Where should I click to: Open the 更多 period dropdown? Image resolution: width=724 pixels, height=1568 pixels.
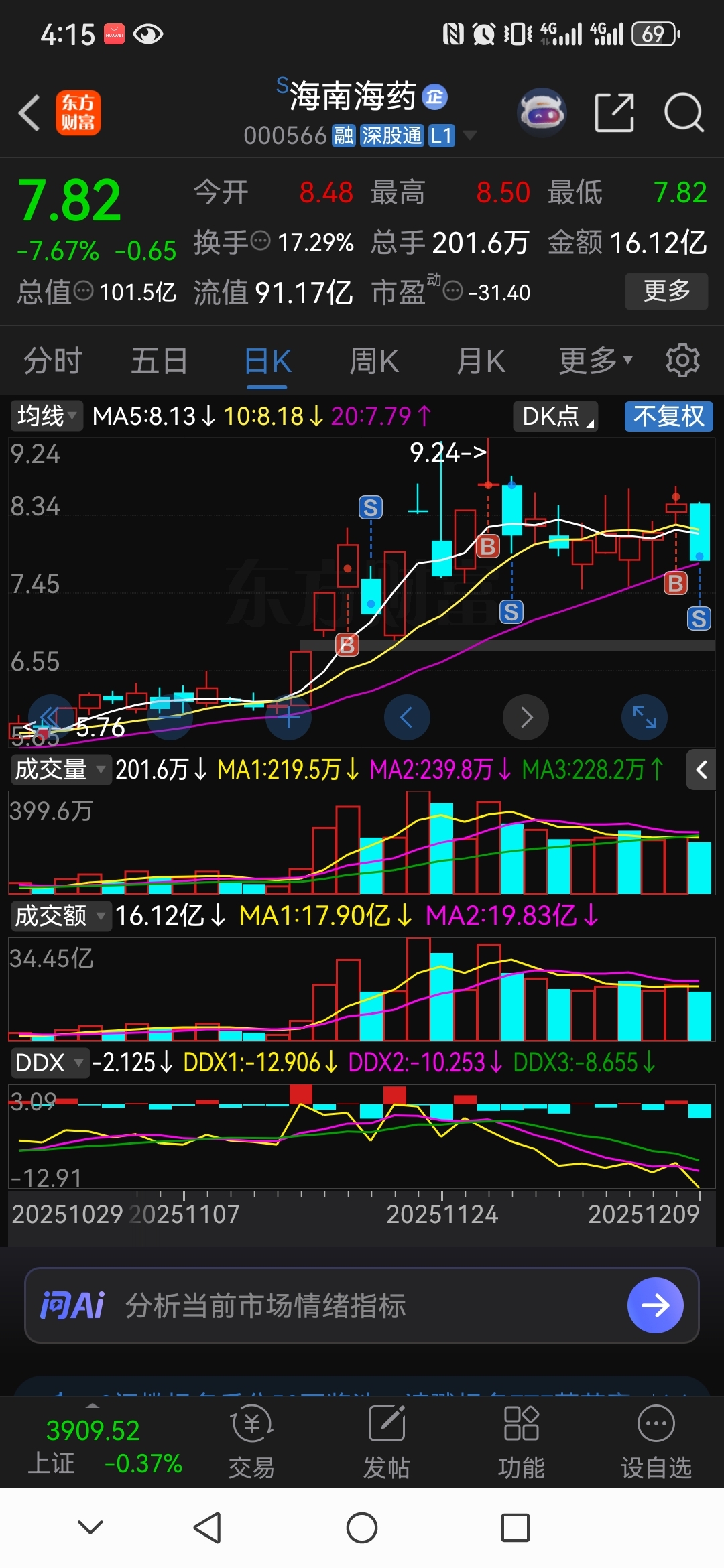[x=596, y=361]
